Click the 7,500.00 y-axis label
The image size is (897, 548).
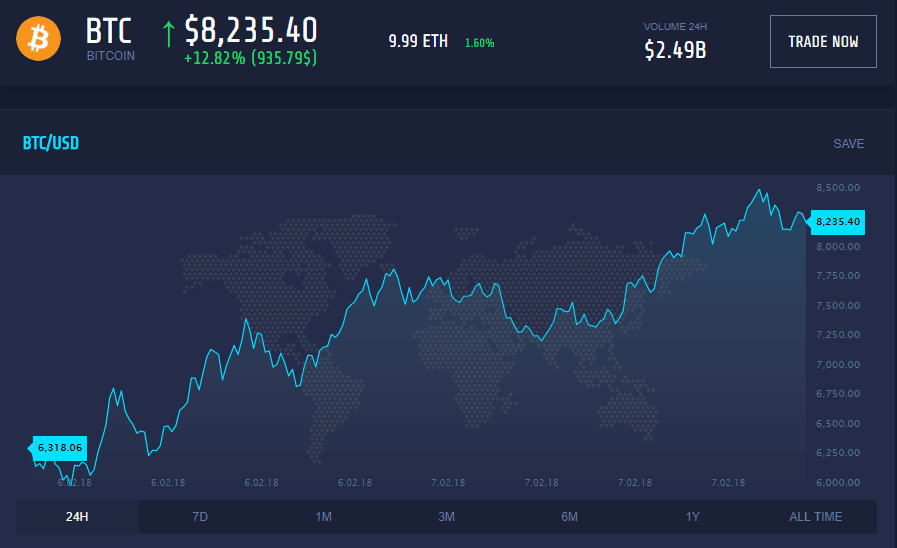click(838, 305)
